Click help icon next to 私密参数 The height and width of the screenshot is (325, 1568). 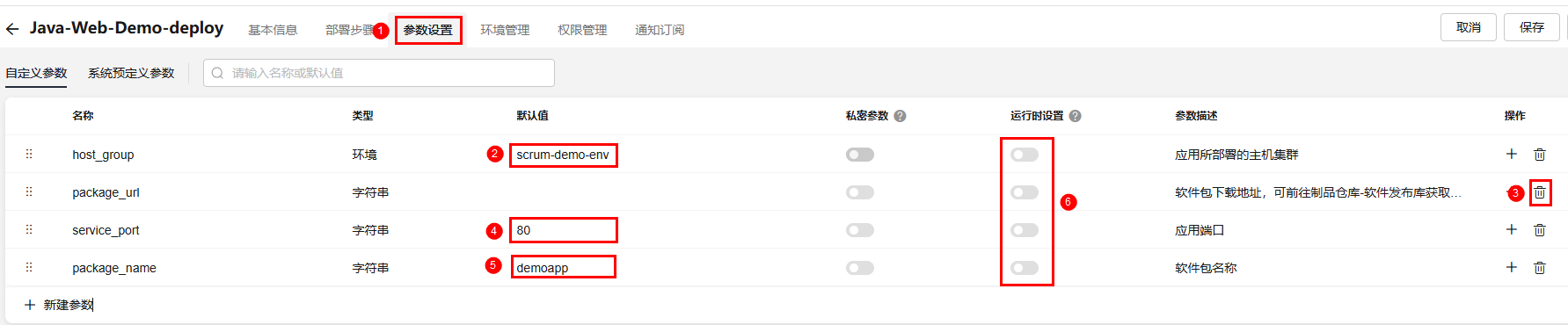900,116
